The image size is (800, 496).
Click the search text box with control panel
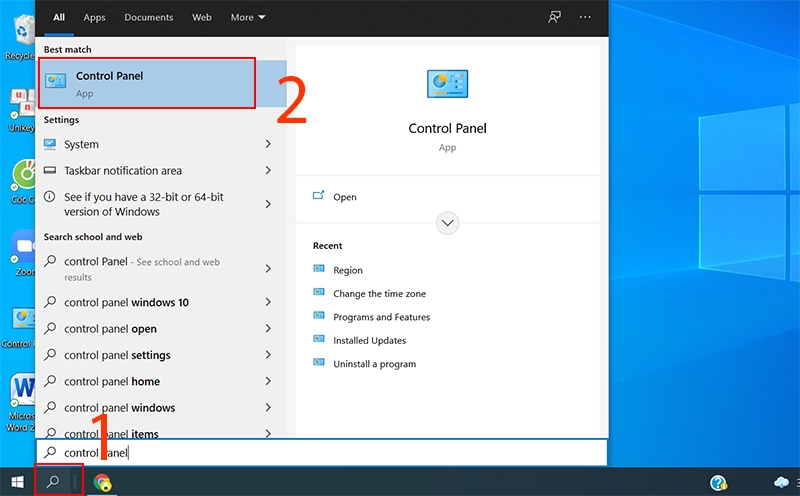pyautogui.click(x=321, y=453)
